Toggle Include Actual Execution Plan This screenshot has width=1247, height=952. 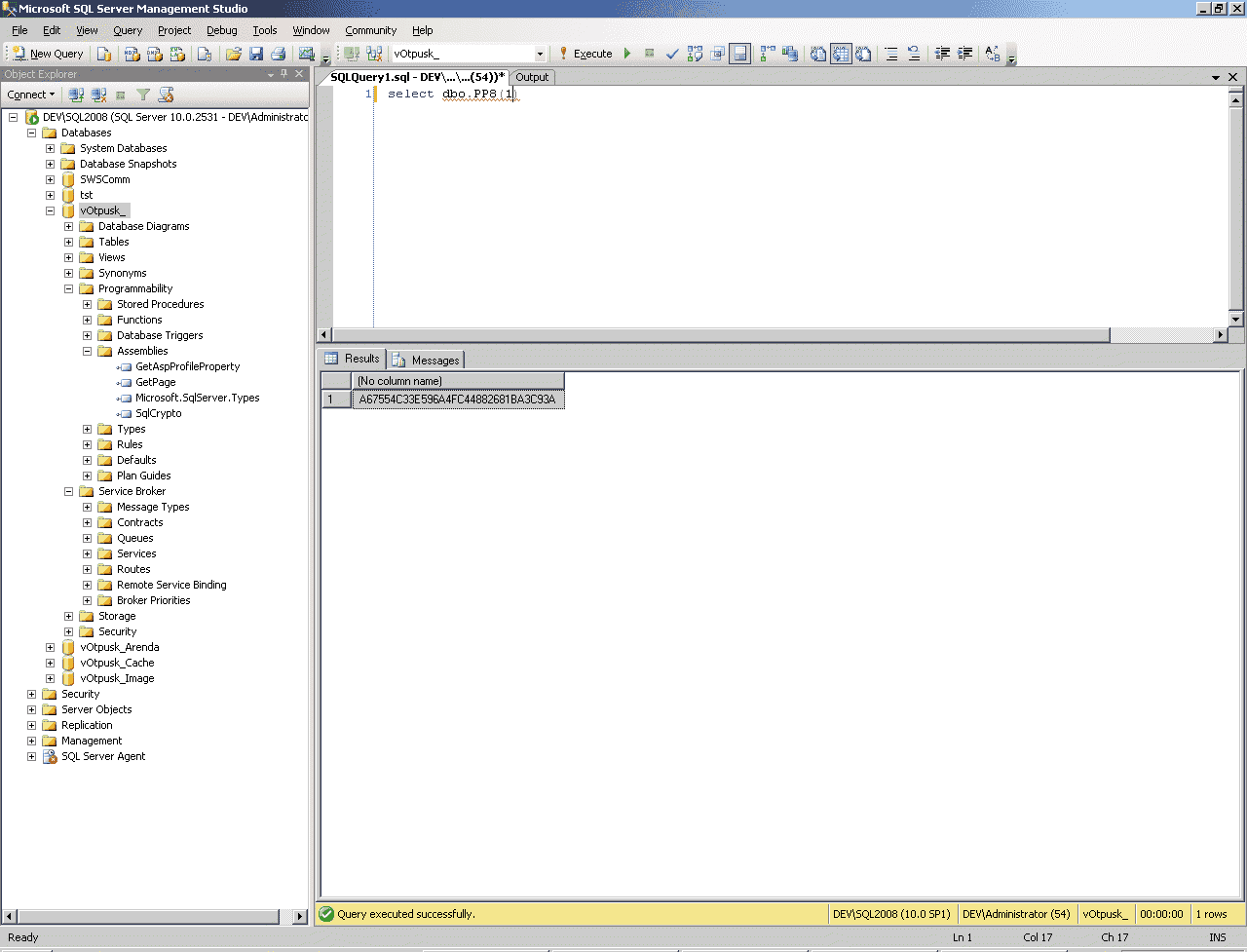pos(769,54)
